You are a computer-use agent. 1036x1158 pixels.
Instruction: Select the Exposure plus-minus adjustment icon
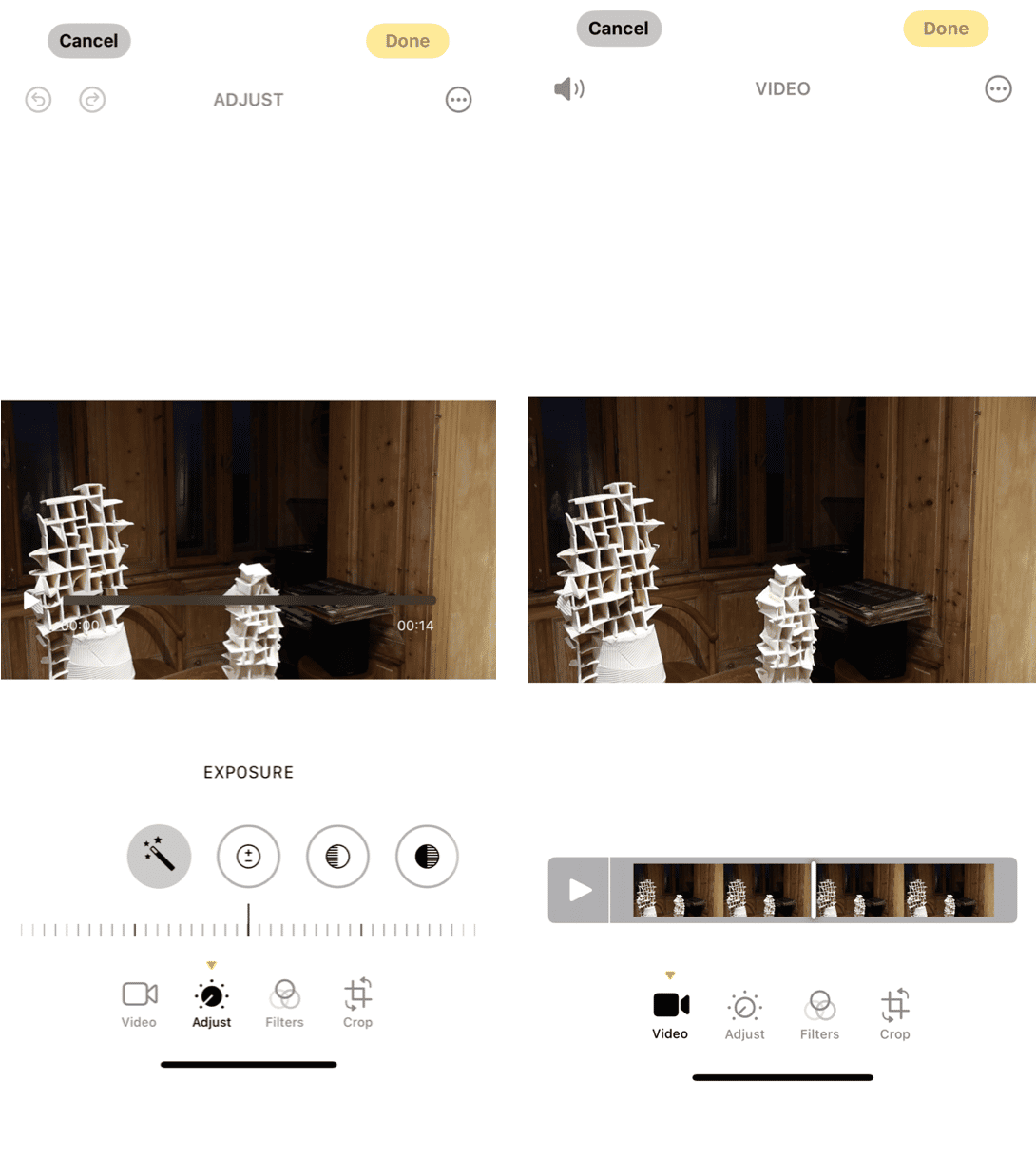pyautogui.click(x=248, y=857)
